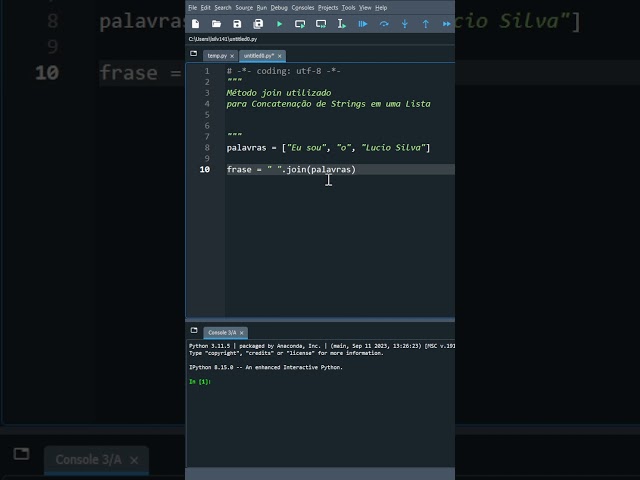Open the Edit menu
Screen dimensions: 640x480
[205, 8]
